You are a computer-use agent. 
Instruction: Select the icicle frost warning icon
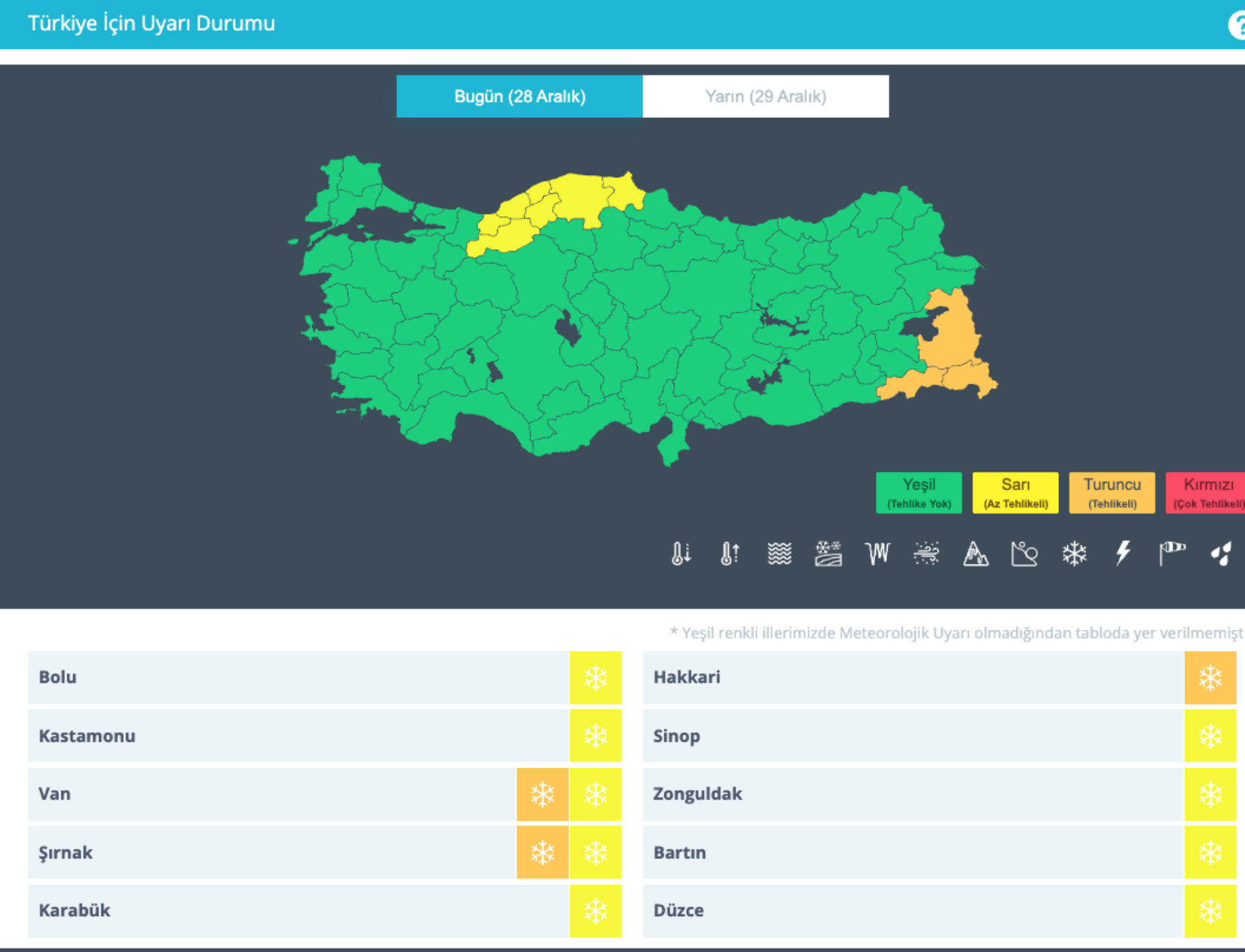click(877, 554)
